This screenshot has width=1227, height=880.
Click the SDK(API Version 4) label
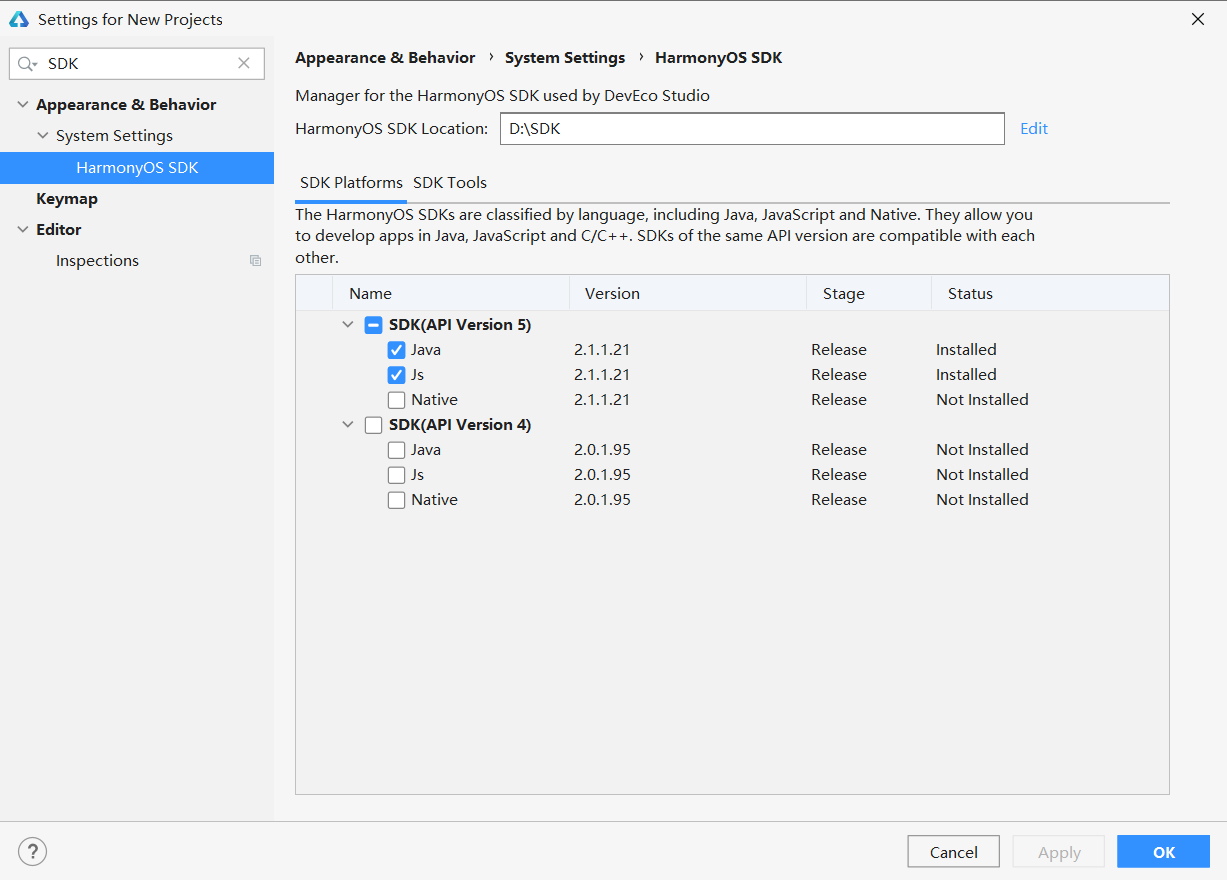coord(460,425)
